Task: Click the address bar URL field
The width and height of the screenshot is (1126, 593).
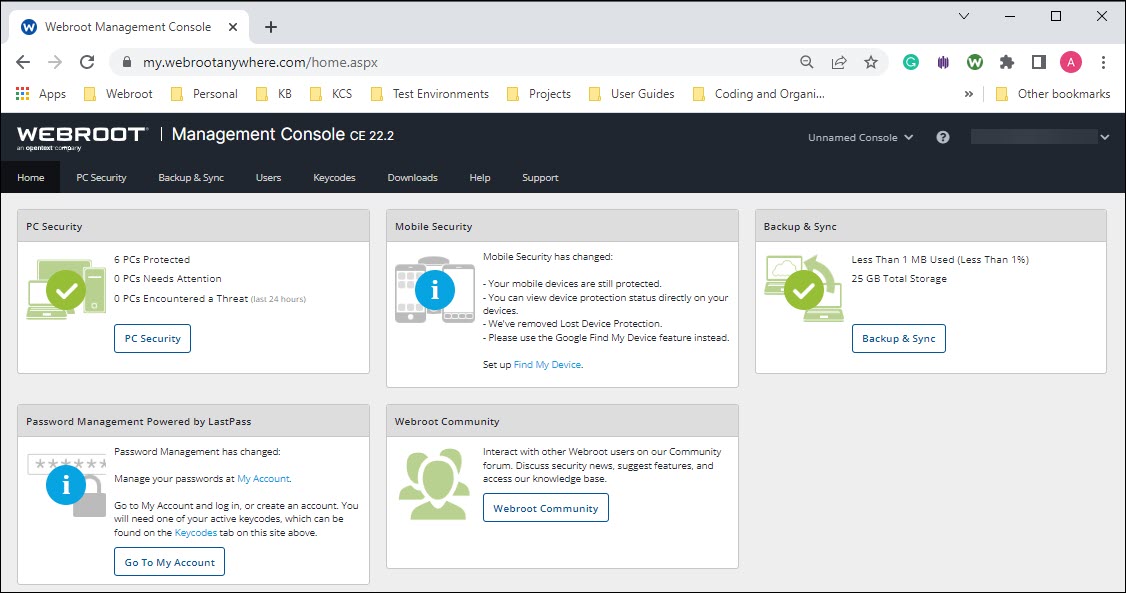Action: pos(450,62)
